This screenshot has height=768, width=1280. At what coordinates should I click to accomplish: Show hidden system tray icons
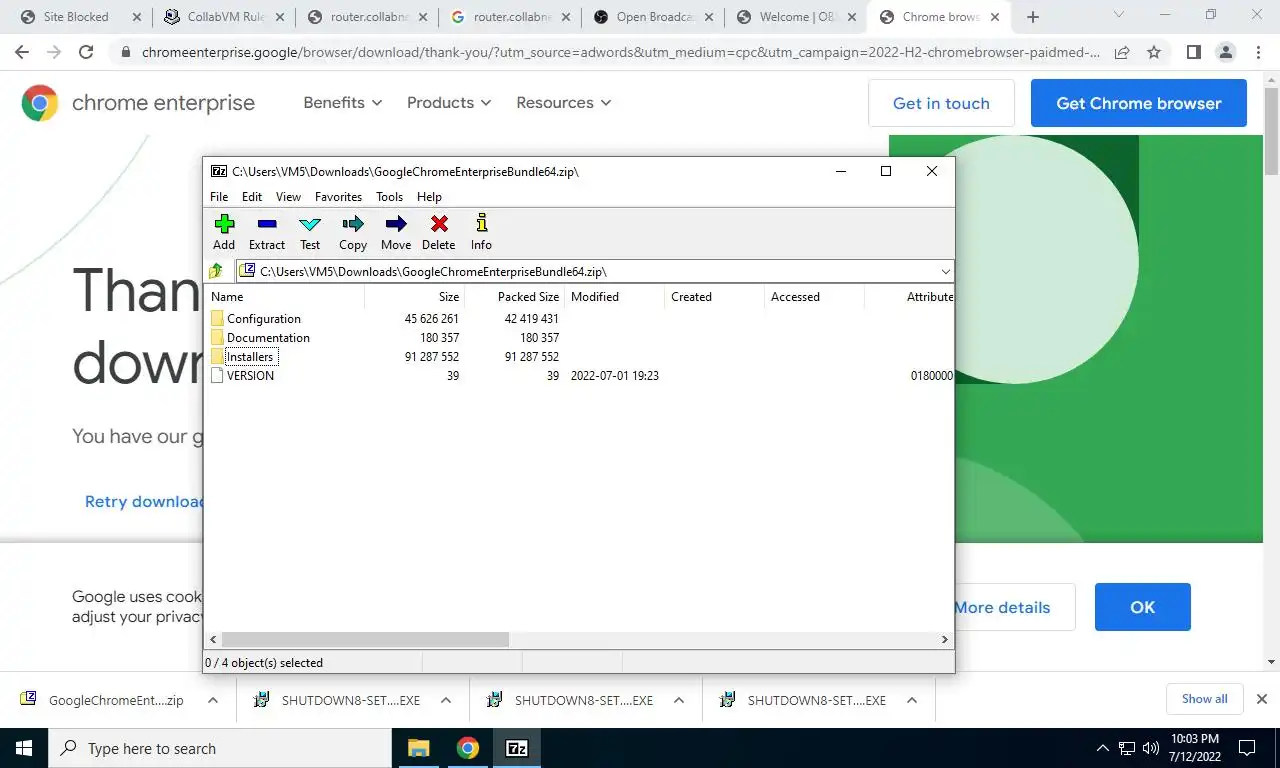tap(1103, 748)
